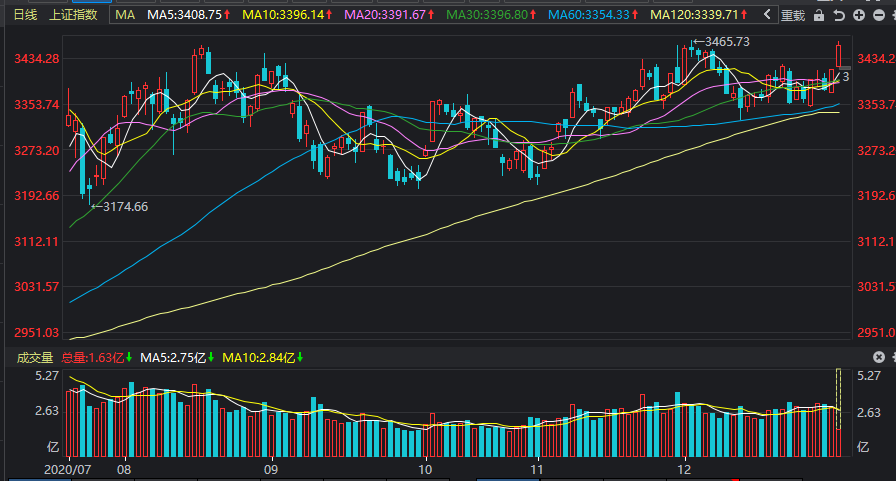Toggle the MA5 moving average line
The height and width of the screenshot is (481, 896).
(189, 15)
